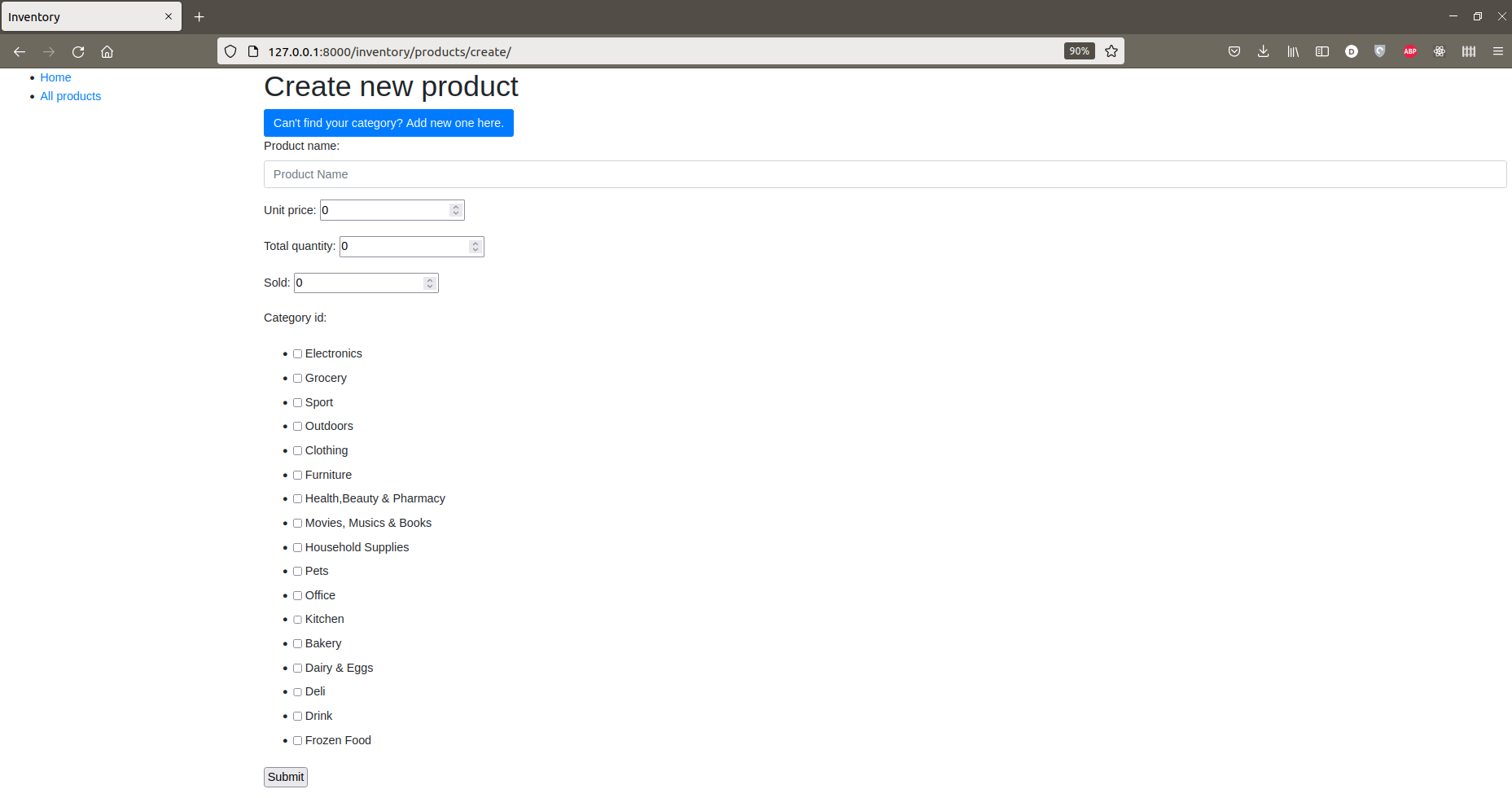
Task: Reset the 90% zoom level badge
Action: click(x=1080, y=51)
